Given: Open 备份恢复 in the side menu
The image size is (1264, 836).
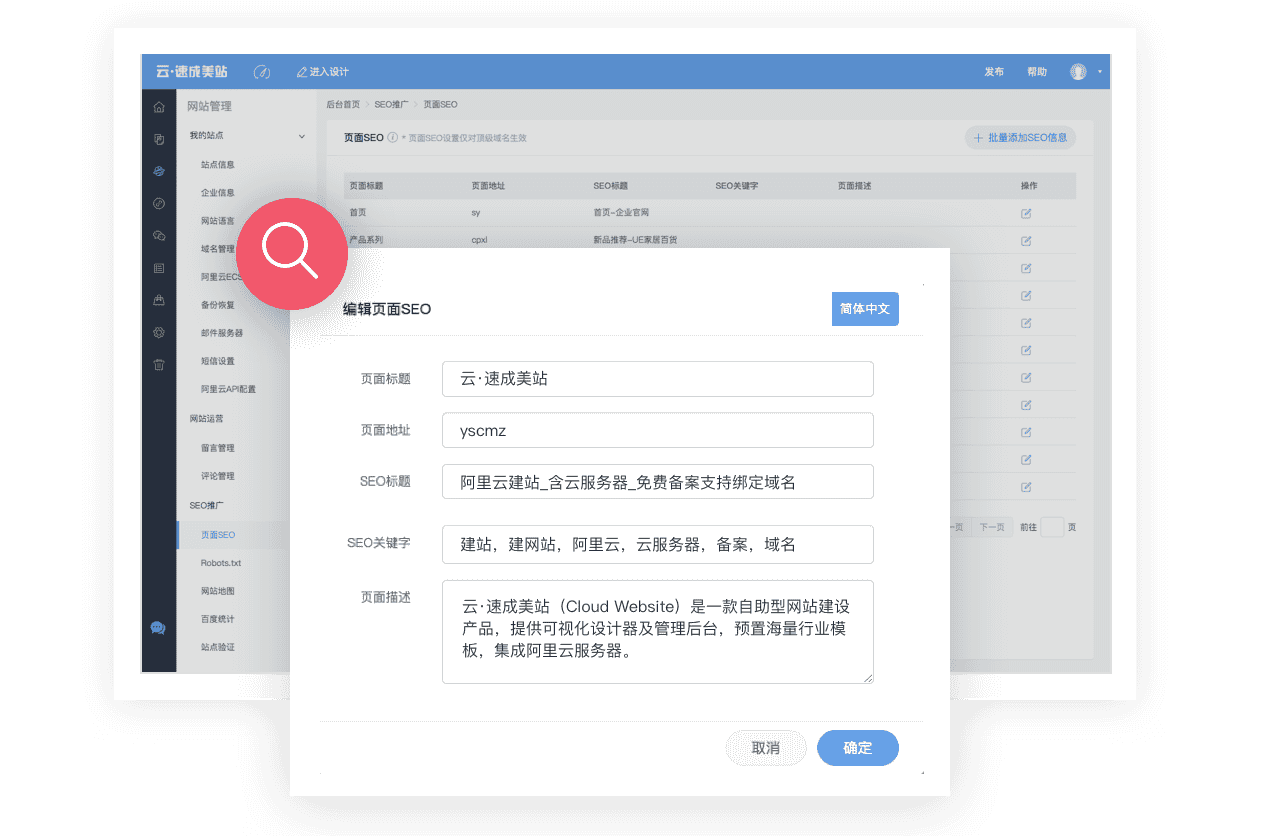Looking at the screenshot, I should pos(218,305).
